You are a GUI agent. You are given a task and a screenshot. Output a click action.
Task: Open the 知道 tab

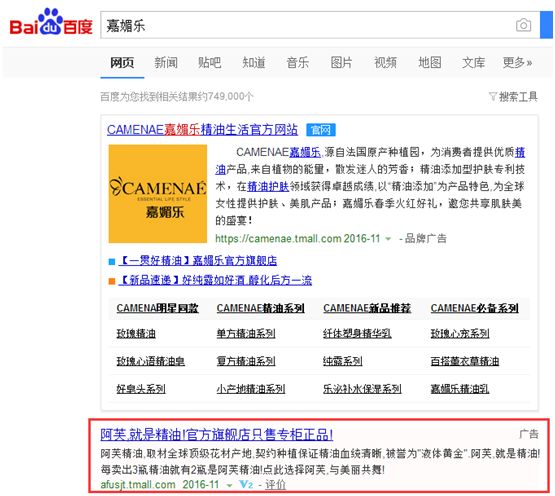click(x=254, y=63)
